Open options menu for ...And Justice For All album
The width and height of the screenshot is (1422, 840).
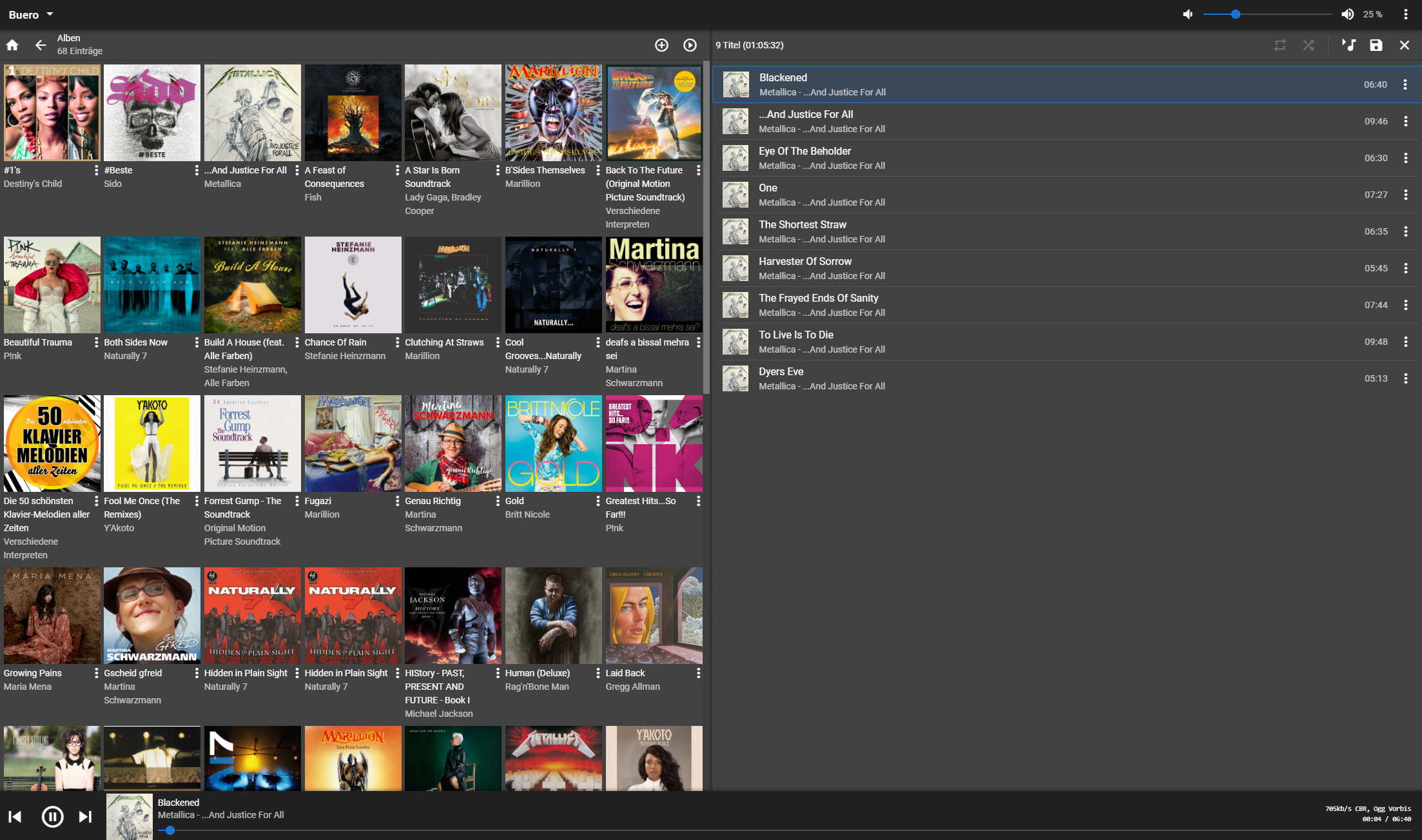click(x=297, y=170)
